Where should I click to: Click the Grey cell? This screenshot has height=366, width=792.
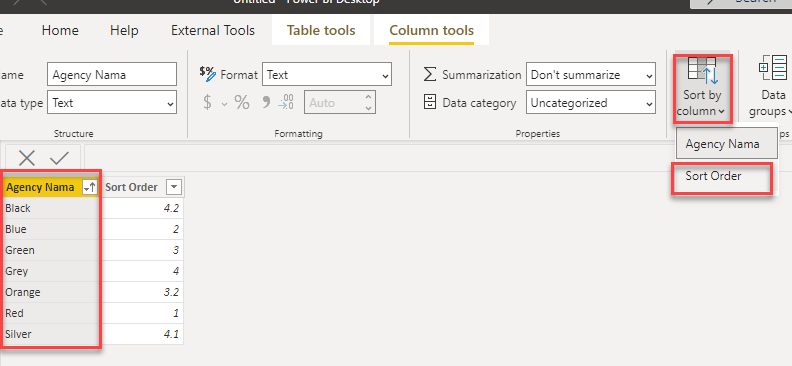51,271
